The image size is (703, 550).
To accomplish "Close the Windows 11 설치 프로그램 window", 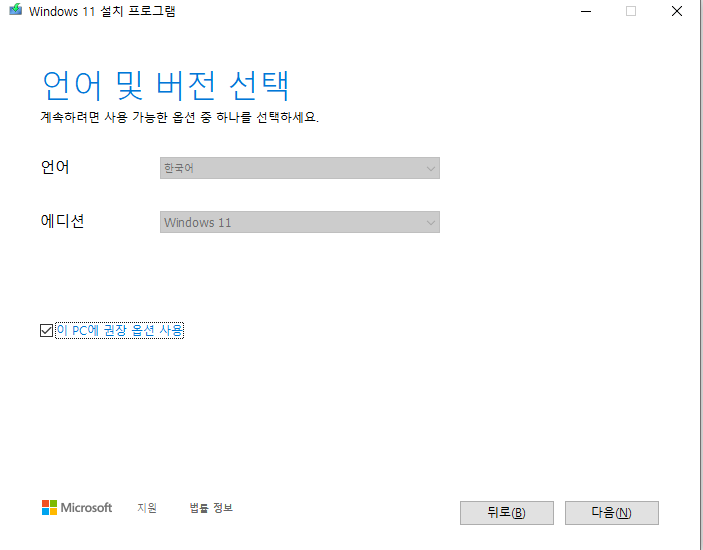I will click(x=677, y=11).
